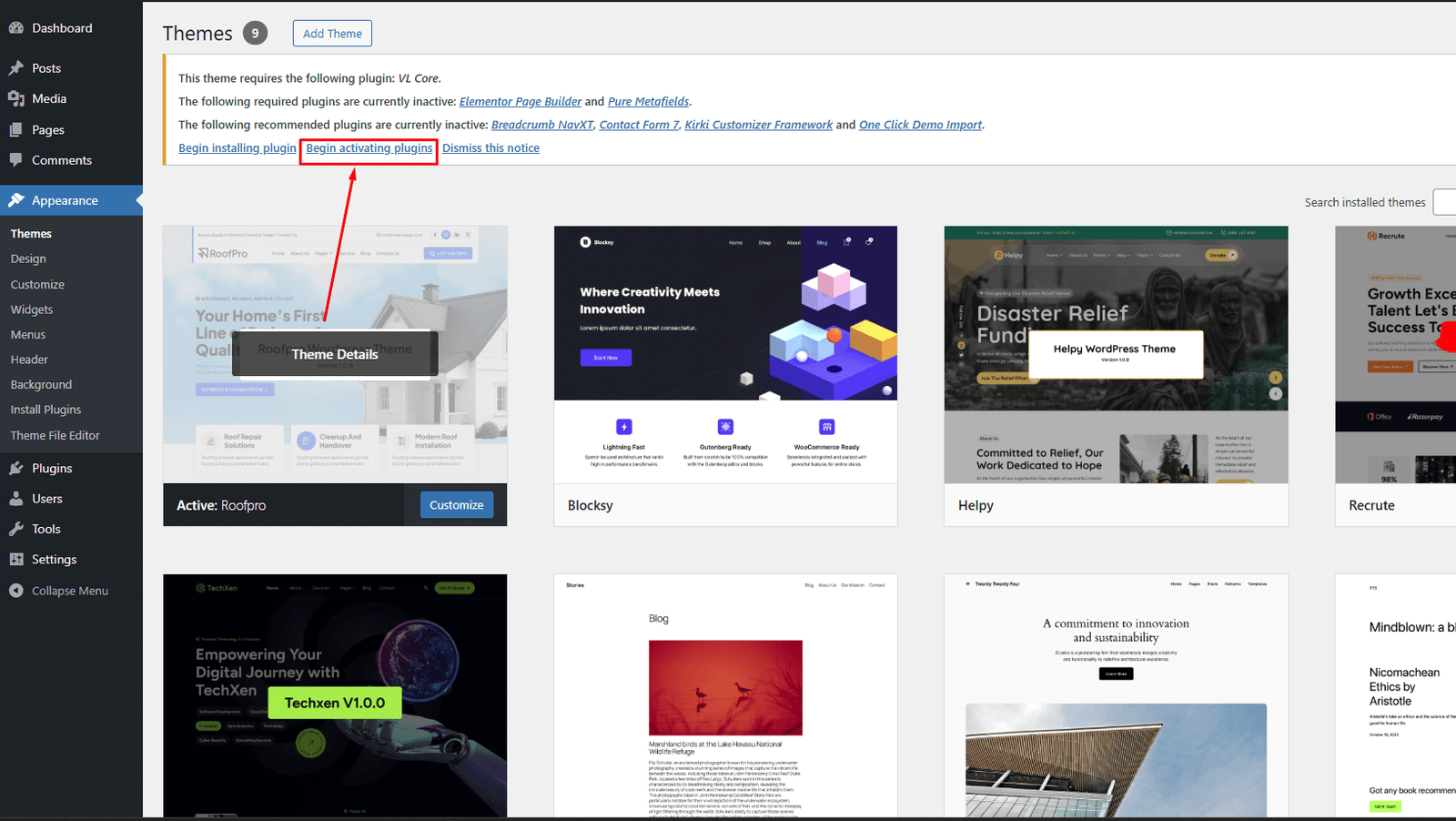
Task: Click the blue Customize button for Roofpro
Action: (456, 505)
